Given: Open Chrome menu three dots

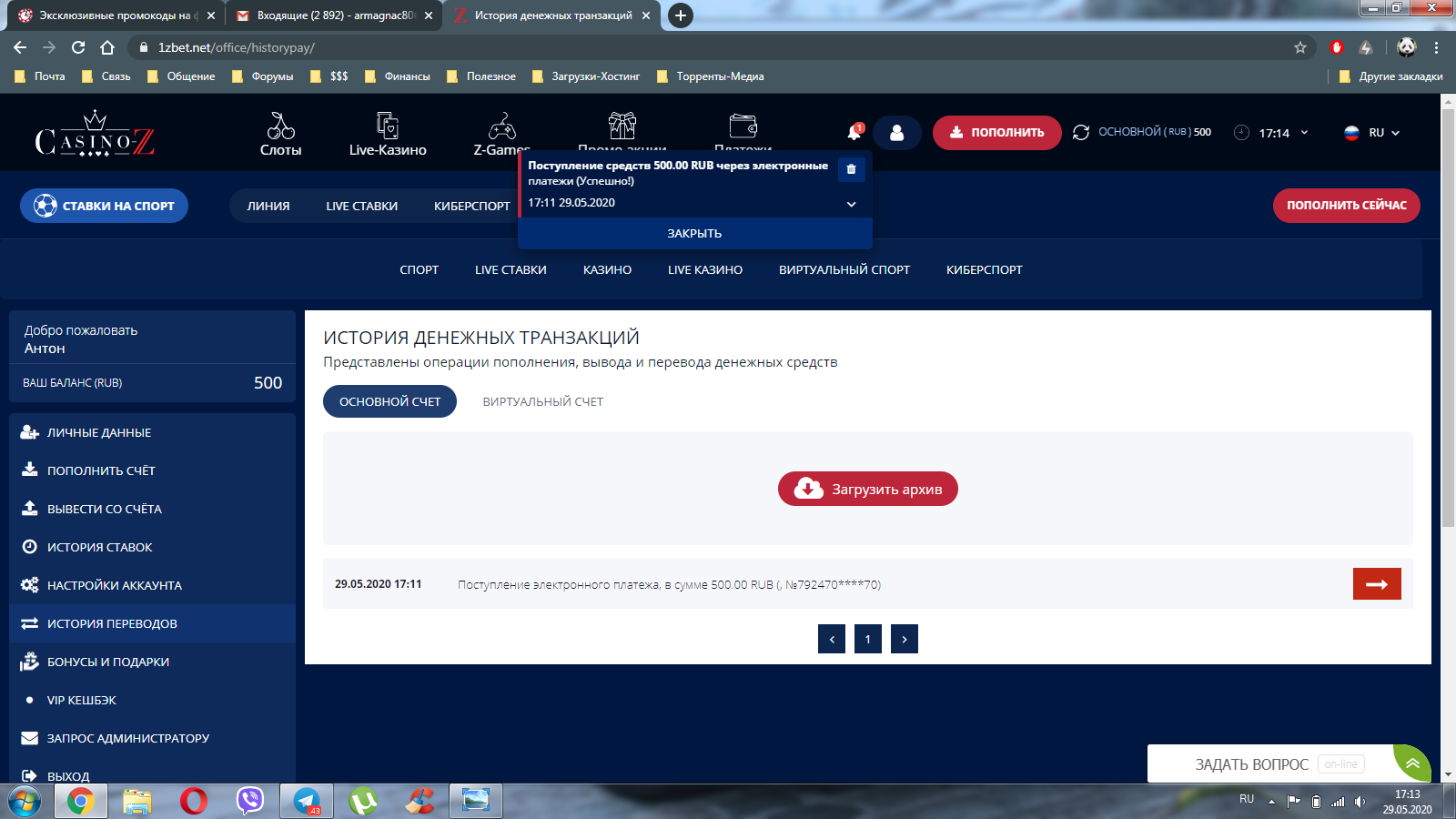Looking at the screenshot, I should point(1437,47).
